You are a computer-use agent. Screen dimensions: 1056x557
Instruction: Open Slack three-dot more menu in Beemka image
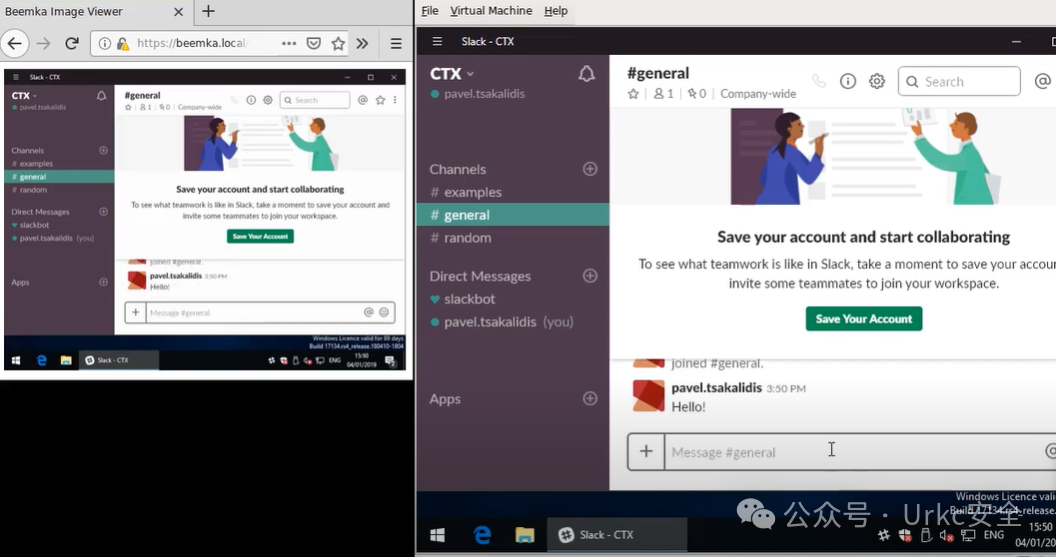[x=395, y=100]
